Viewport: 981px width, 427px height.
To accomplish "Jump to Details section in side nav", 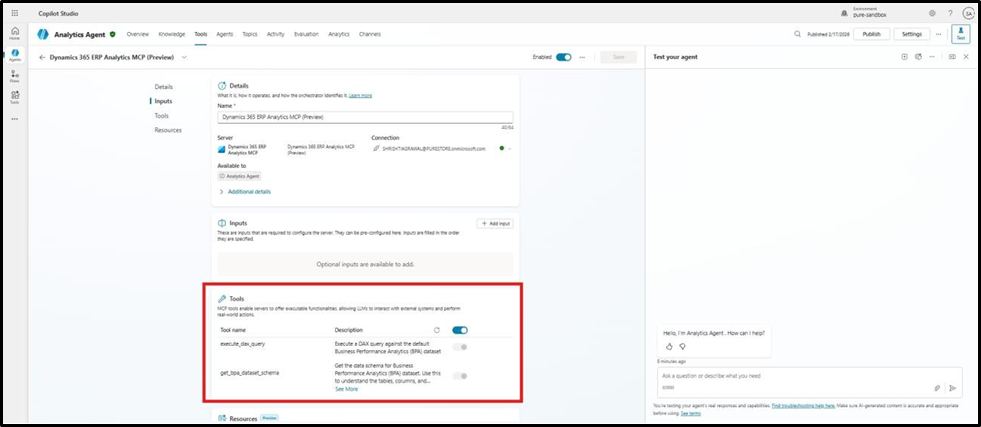I will click(x=163, y=87).
